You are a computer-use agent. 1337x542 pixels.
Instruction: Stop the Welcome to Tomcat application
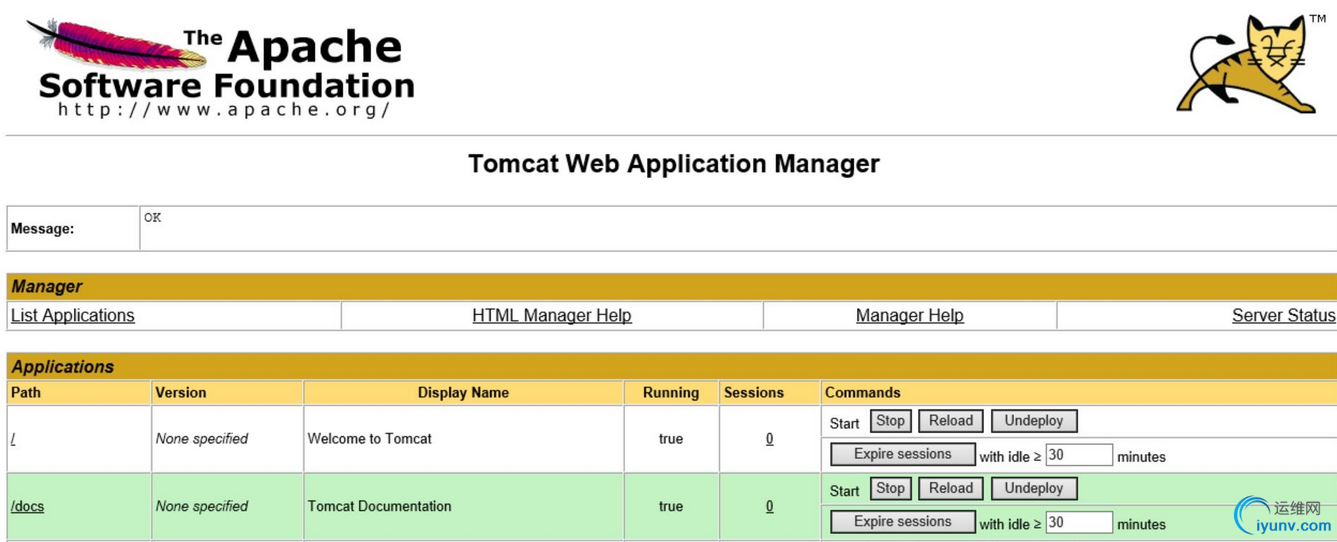890,421
